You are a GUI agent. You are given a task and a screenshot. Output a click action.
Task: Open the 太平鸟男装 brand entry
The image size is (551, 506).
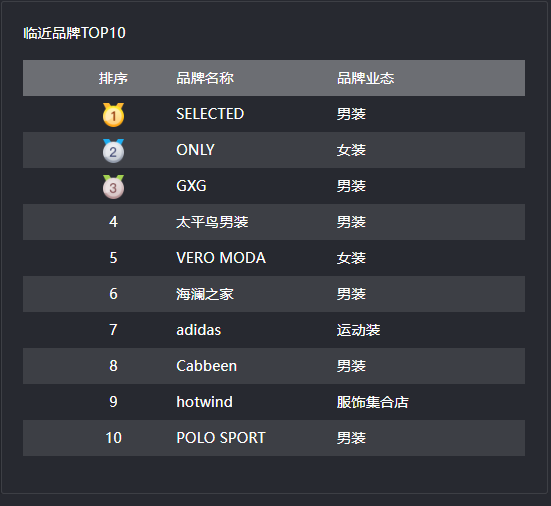coord(212,222)
